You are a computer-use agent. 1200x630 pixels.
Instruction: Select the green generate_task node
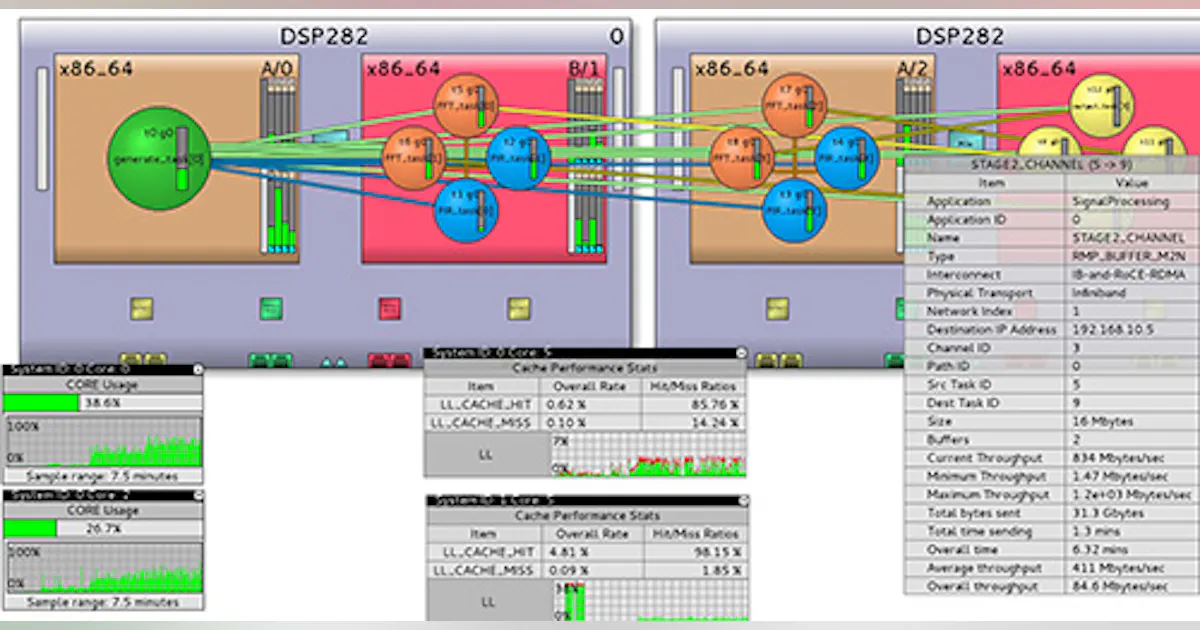(157, 158)
